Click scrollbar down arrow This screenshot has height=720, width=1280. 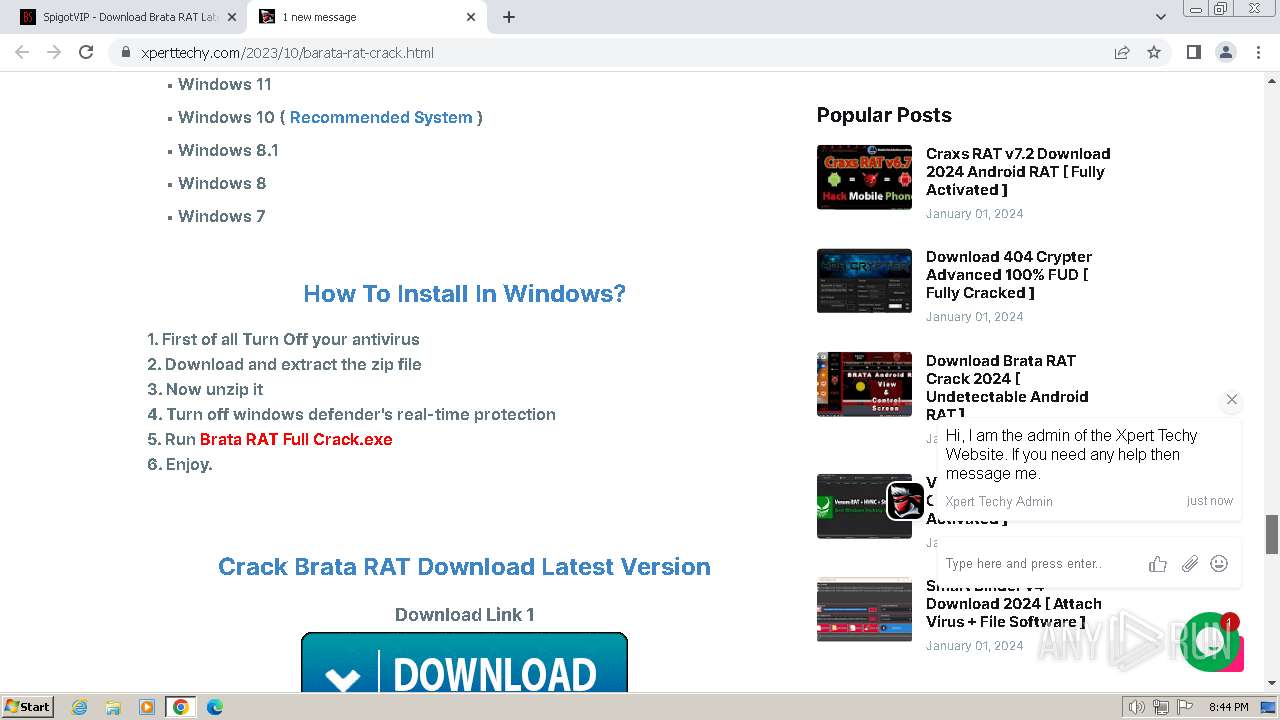pyautogui.click(x=1272, y=684)
